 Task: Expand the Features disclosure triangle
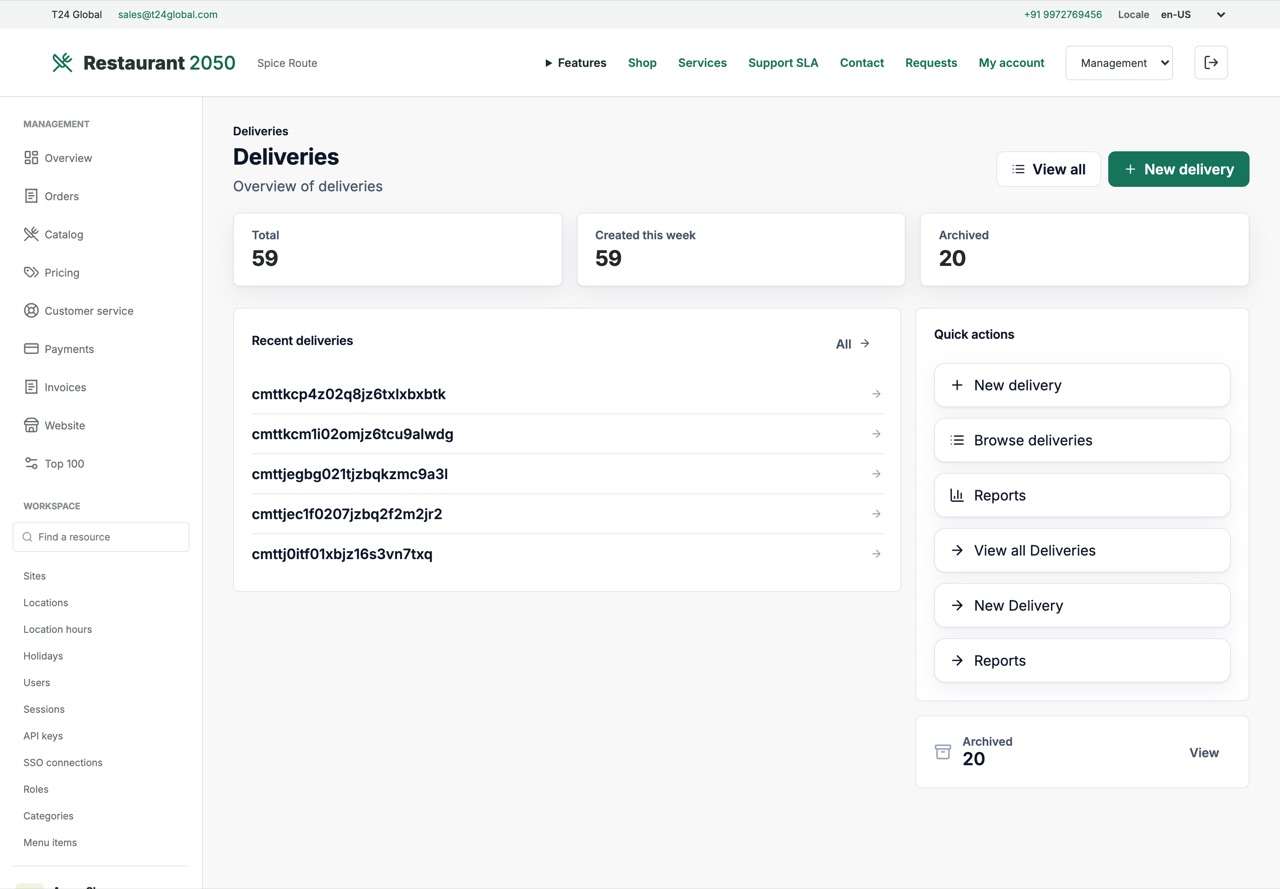(x=548, y=63)
